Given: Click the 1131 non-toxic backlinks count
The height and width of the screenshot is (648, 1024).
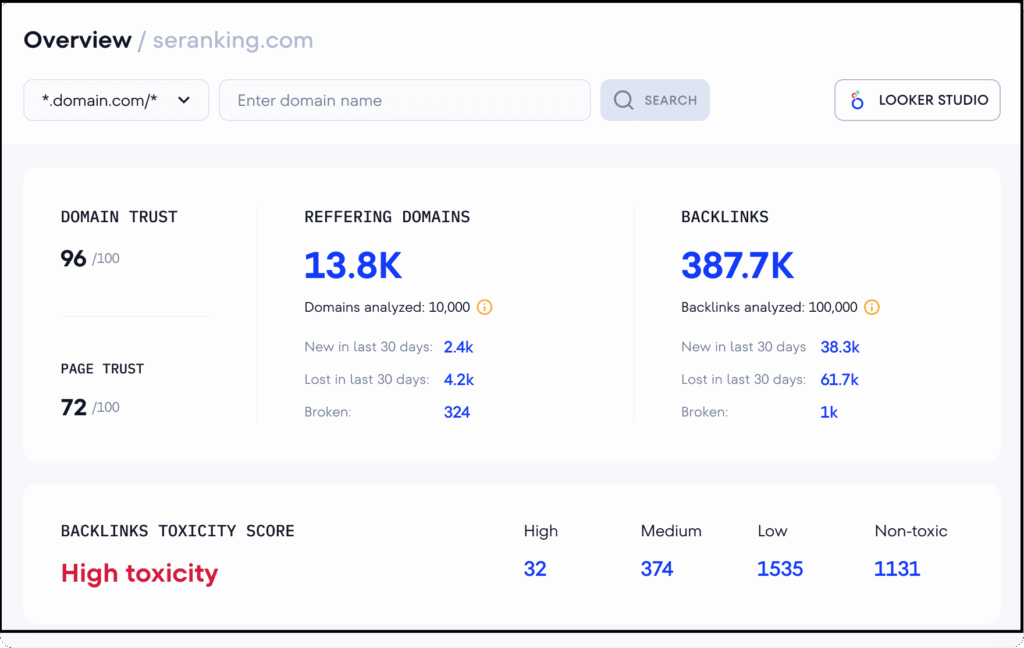Looking at the screenshot, I should 897,568.
